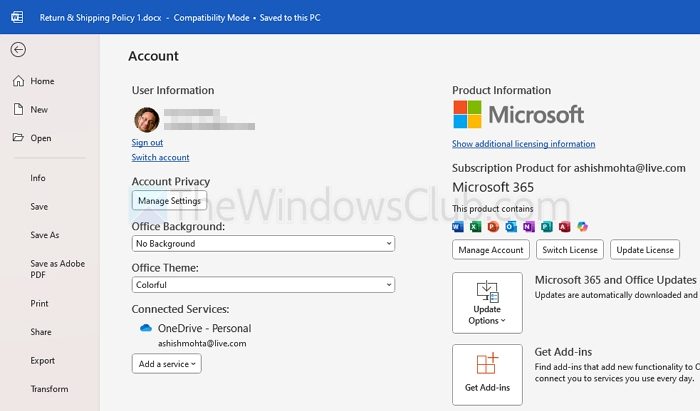Click the Account page heading
The height and width of the screenshot is (411, 700).
154,56
